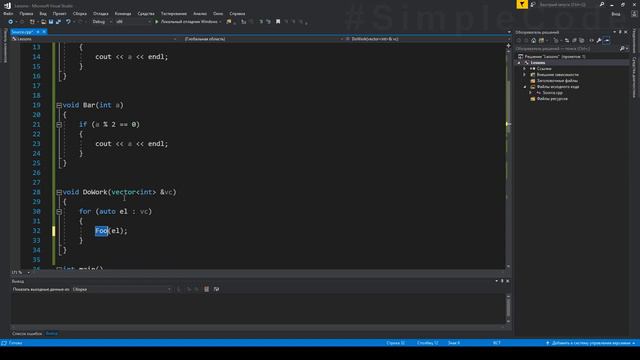
Task: Pin the Solution Explorer panel with pushpin icon
Action: [620, 32]
